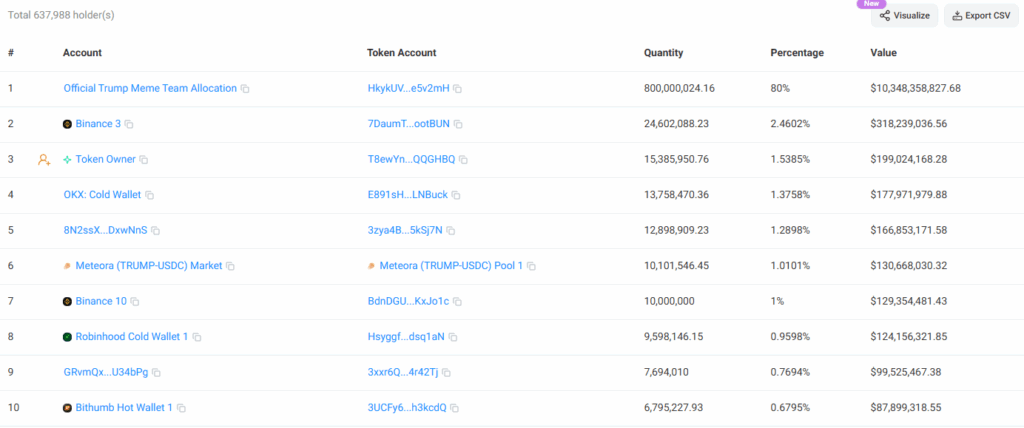Click the Account column header
Image resolution: width=1024 pixels, height=428 pixels.
pos(82,53)
